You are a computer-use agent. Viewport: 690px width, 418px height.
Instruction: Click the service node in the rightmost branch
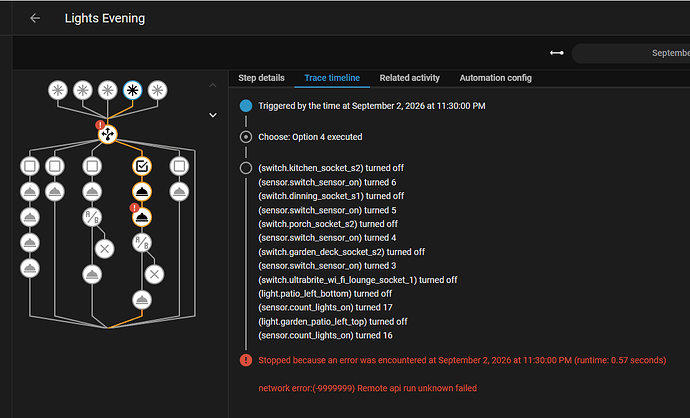coord(179,192)
